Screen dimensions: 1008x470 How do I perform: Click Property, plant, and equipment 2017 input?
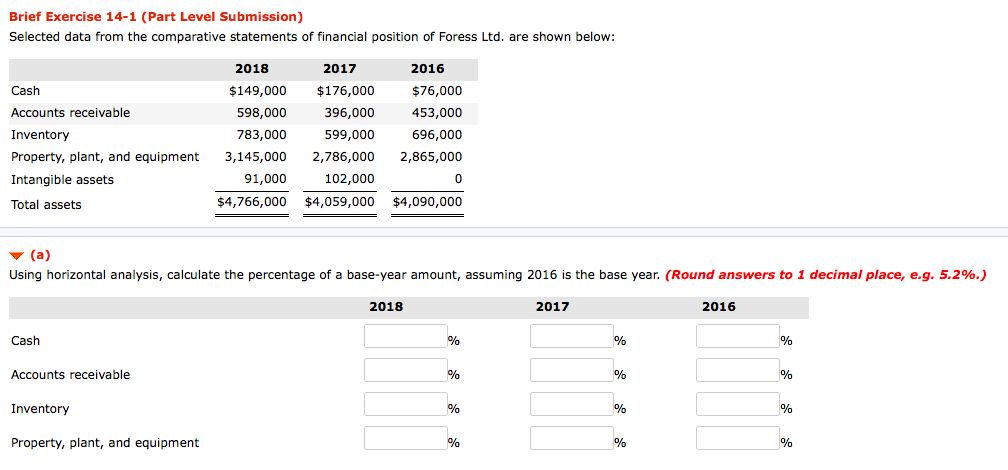click(x=572, y=438)
